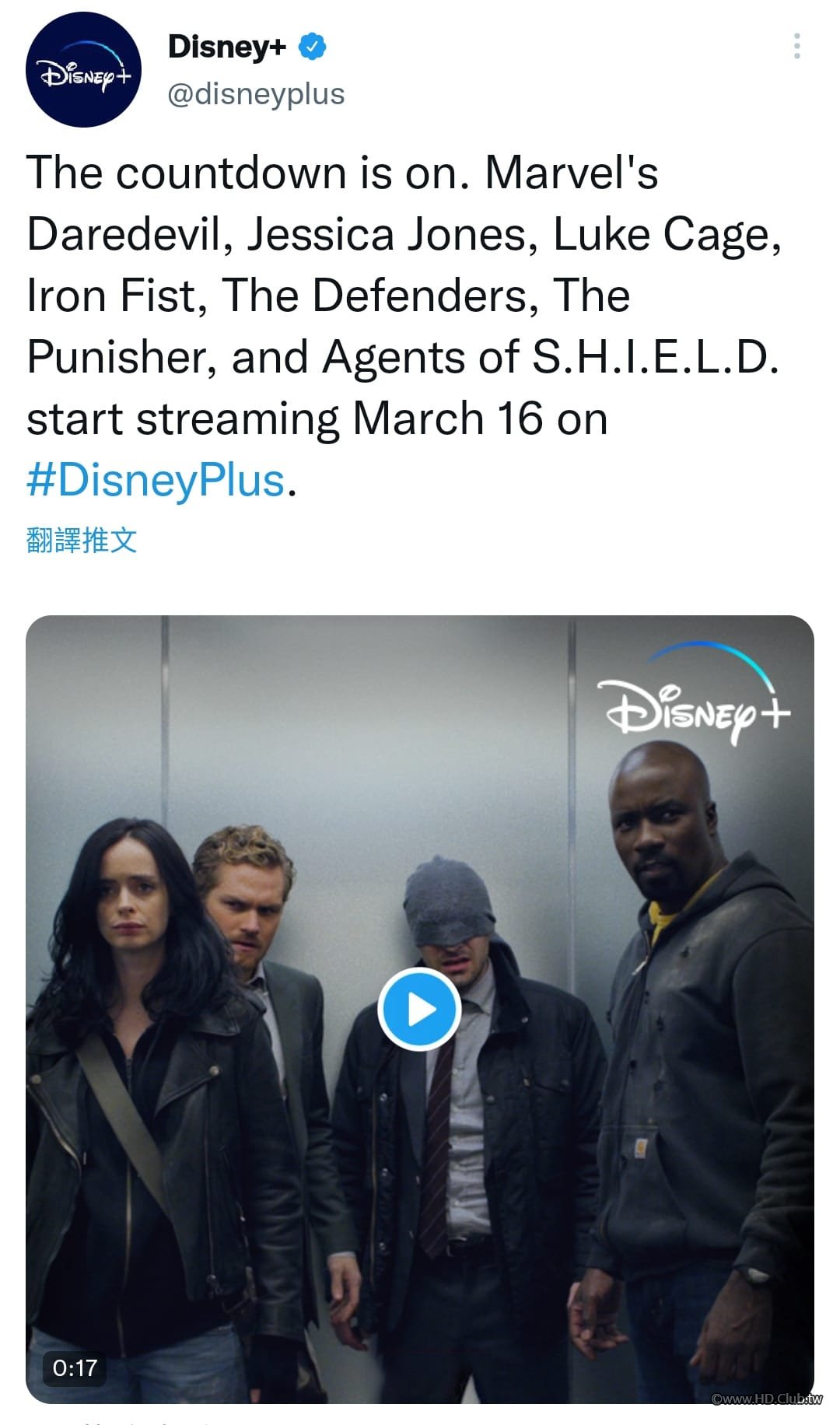Tap the 0:17 video duration badge
Image resolution: width=840 pixels, height=1425 pixels.
point(75,1367)
